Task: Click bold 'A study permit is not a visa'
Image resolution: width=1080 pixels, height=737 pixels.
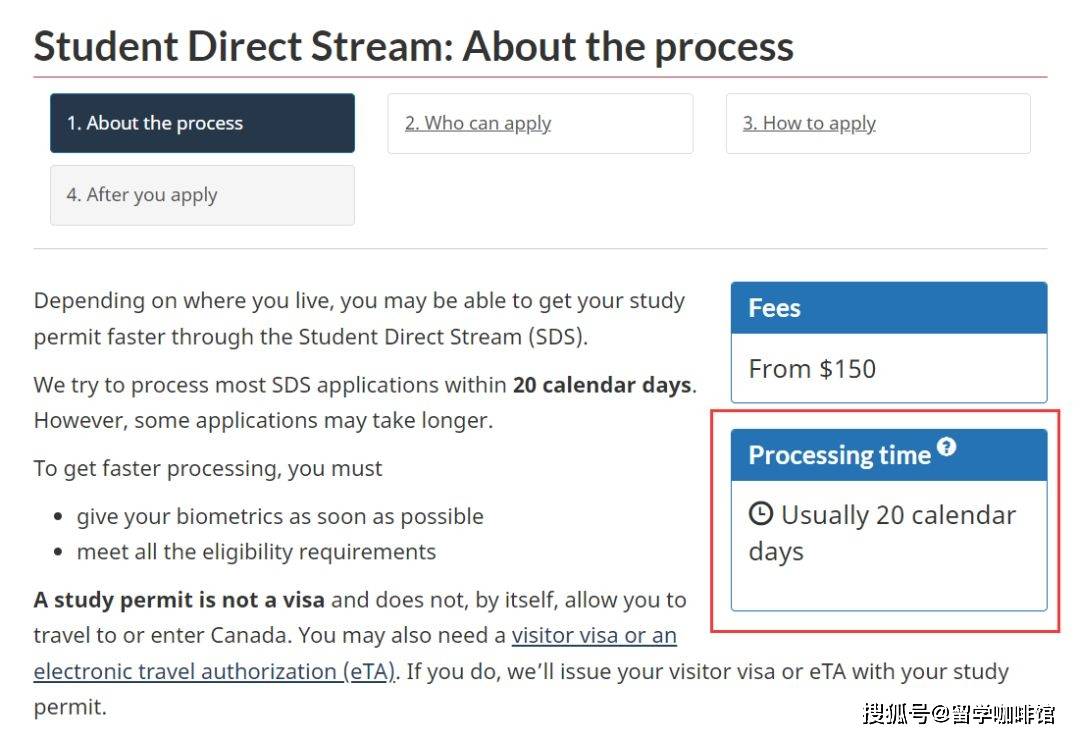Action: click(179, 600)
